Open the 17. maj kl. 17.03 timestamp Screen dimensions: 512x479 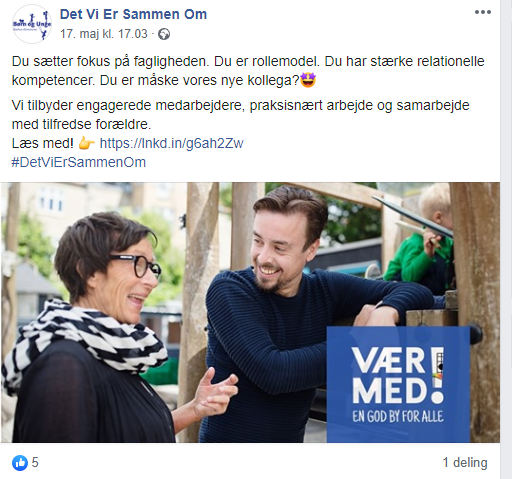tap(104, 34)
